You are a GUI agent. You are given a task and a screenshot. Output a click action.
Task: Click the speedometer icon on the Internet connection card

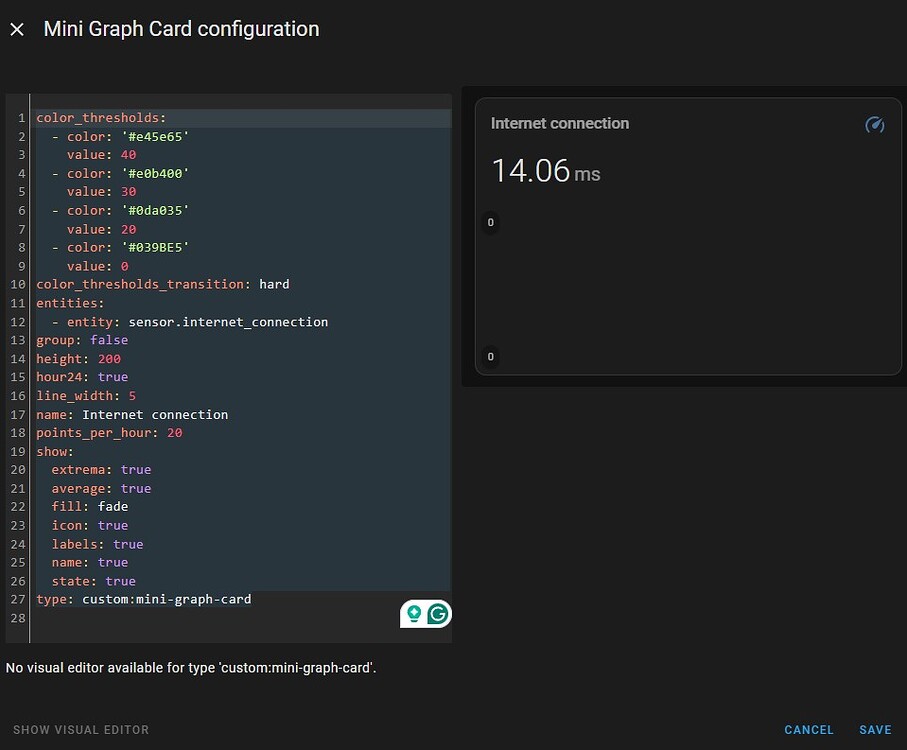pyautogui.click(x=875, y=125)
